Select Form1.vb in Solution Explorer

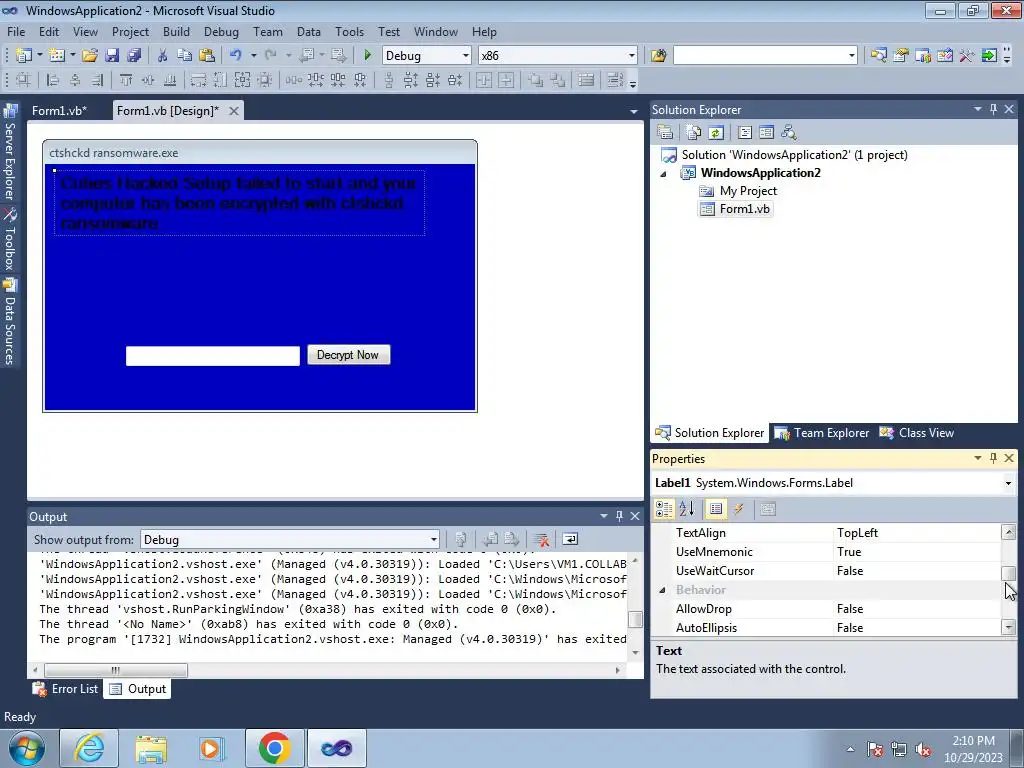tap(735, 209)
